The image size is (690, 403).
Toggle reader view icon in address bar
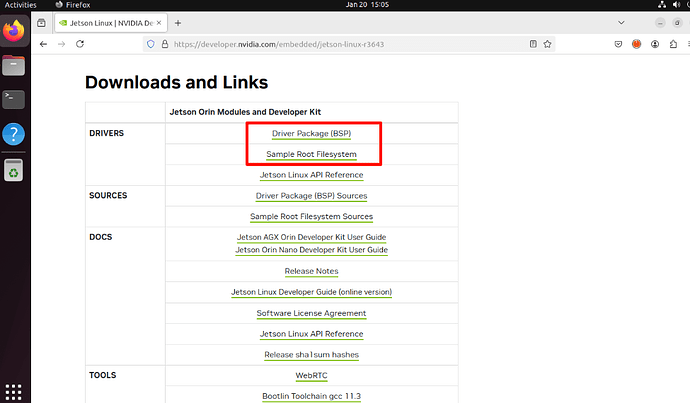point(533,44)
